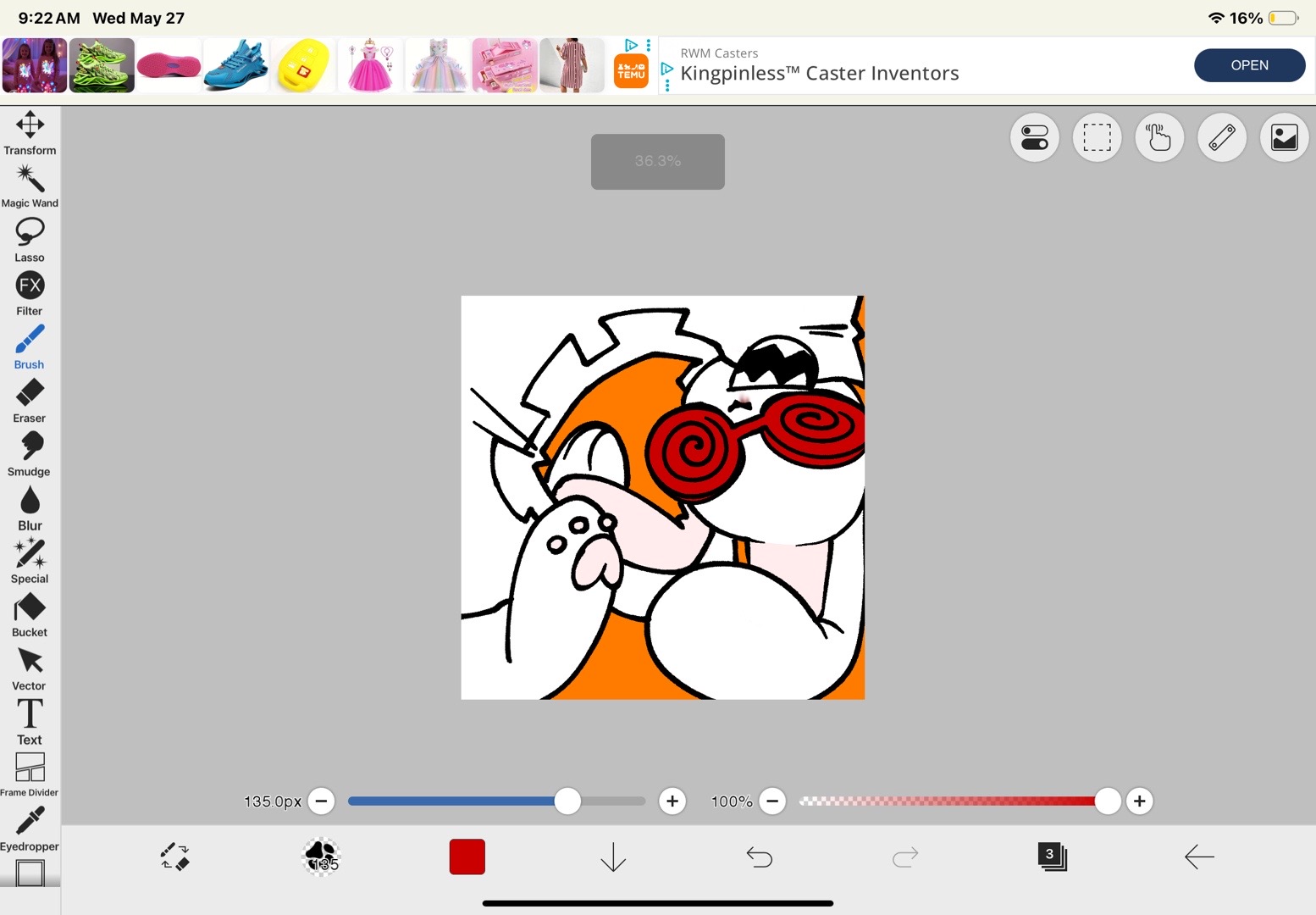Open the FX Filter tool
1316x915 pixels.
(x=30, y=293)
